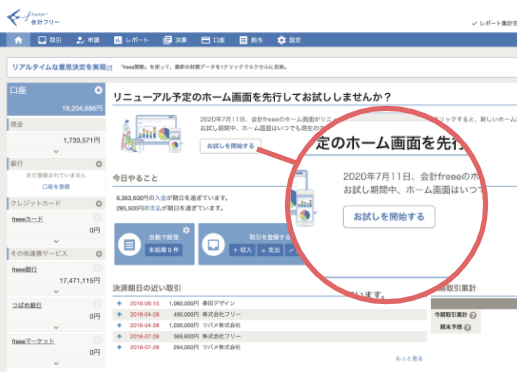Screen dimensions: 517x372
Task: Click the freee 会計フリー swallow logo
Action: (33, 18)
